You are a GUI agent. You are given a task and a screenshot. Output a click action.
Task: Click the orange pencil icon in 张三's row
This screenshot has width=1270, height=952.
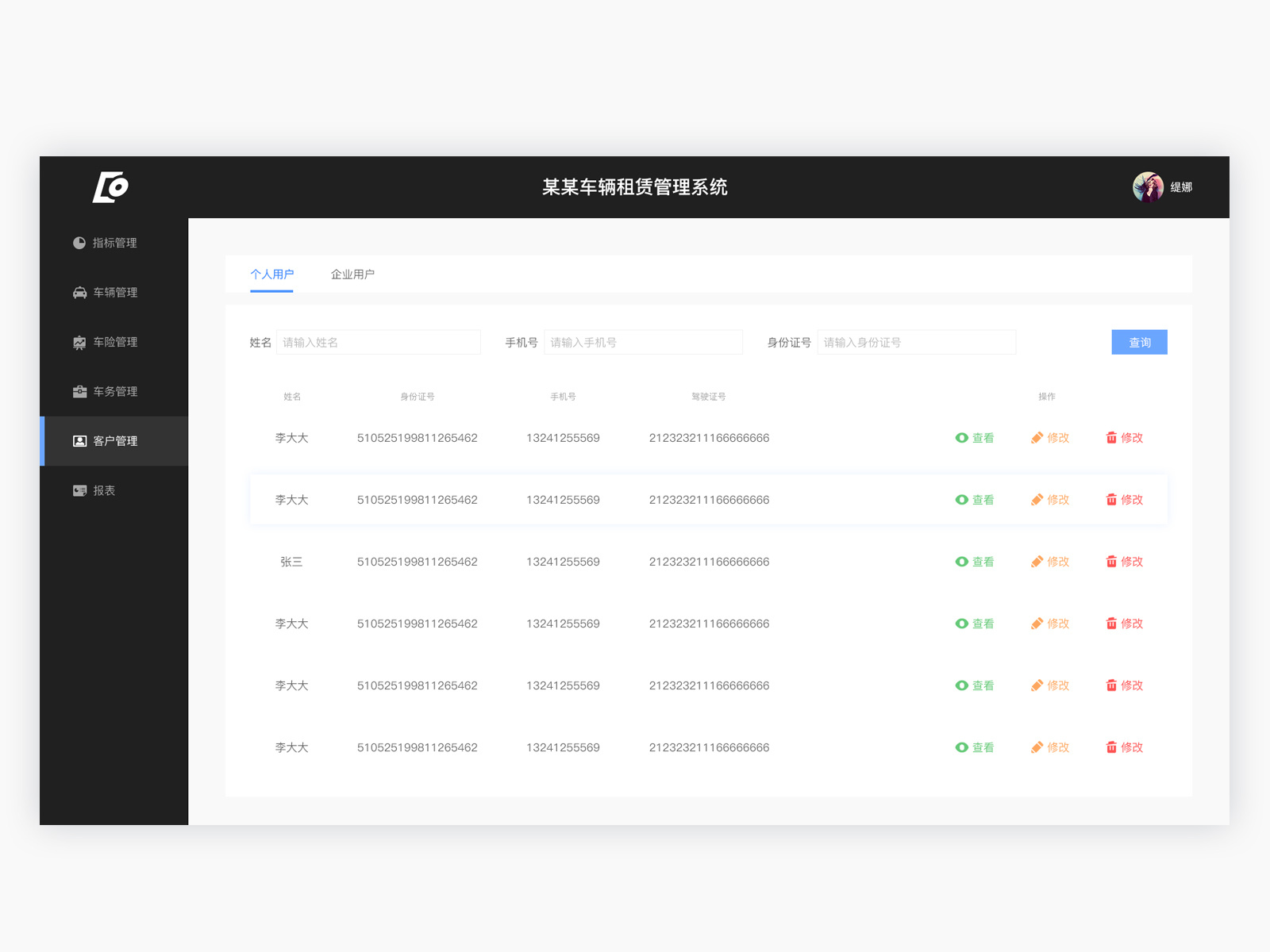coord(1037,561)
